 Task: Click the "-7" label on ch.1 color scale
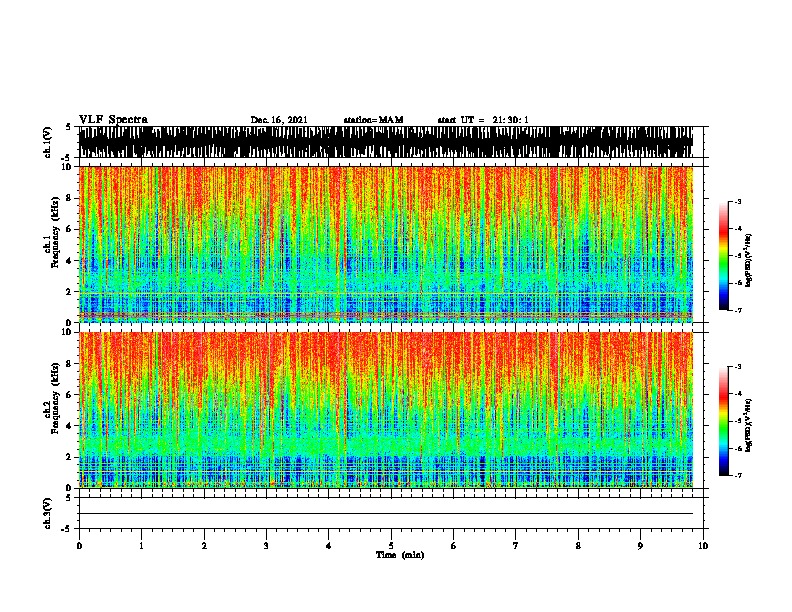pyautogui.click(x=738, y=310)
